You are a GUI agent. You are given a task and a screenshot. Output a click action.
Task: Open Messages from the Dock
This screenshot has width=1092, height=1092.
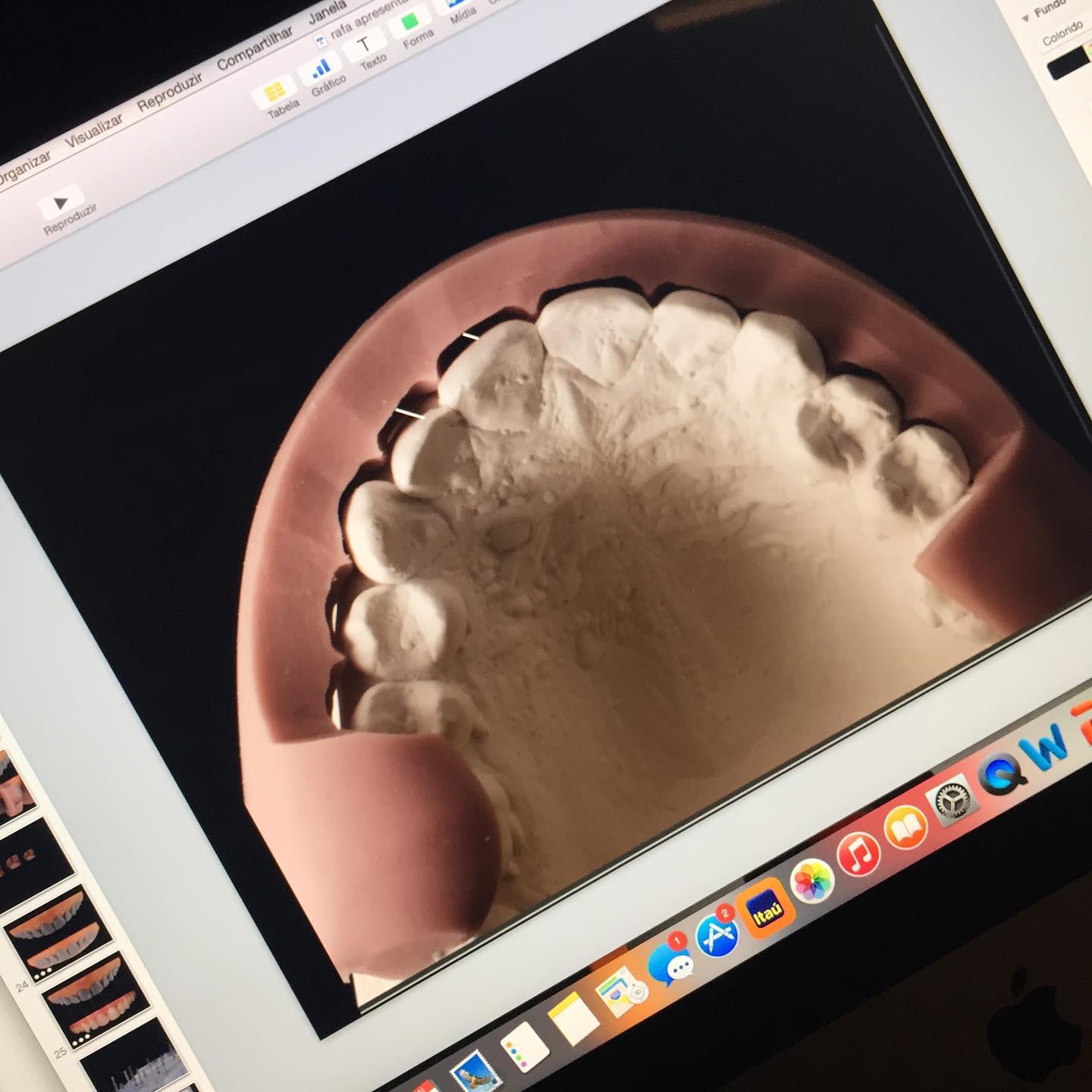(x=671, y=962)
